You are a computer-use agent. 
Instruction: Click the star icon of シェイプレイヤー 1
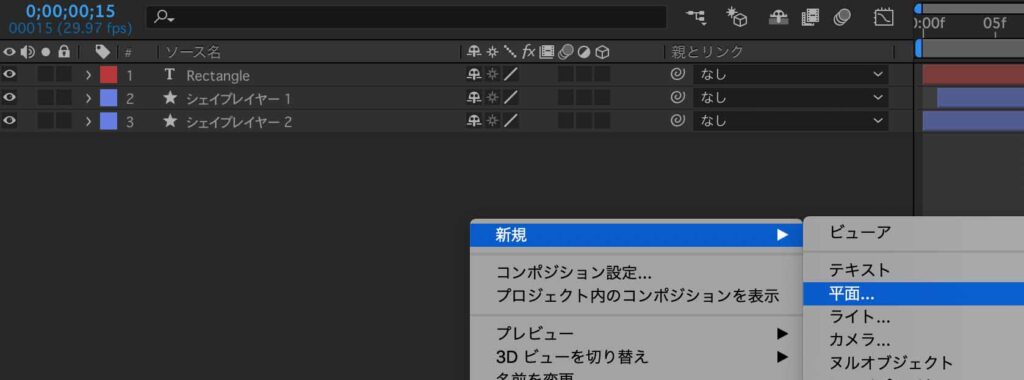point(170,99)
